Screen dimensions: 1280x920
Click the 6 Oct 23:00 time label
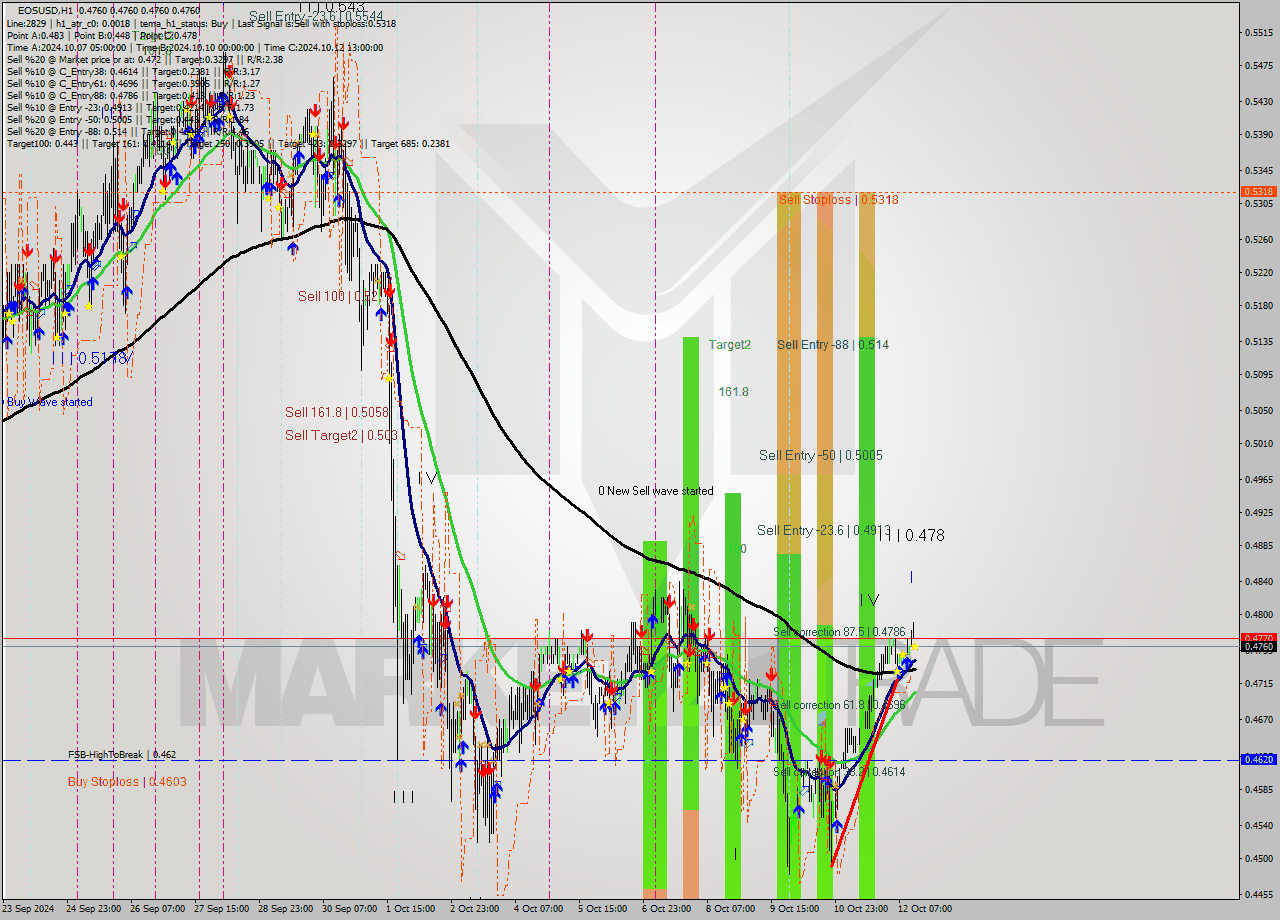coord(666,909)
